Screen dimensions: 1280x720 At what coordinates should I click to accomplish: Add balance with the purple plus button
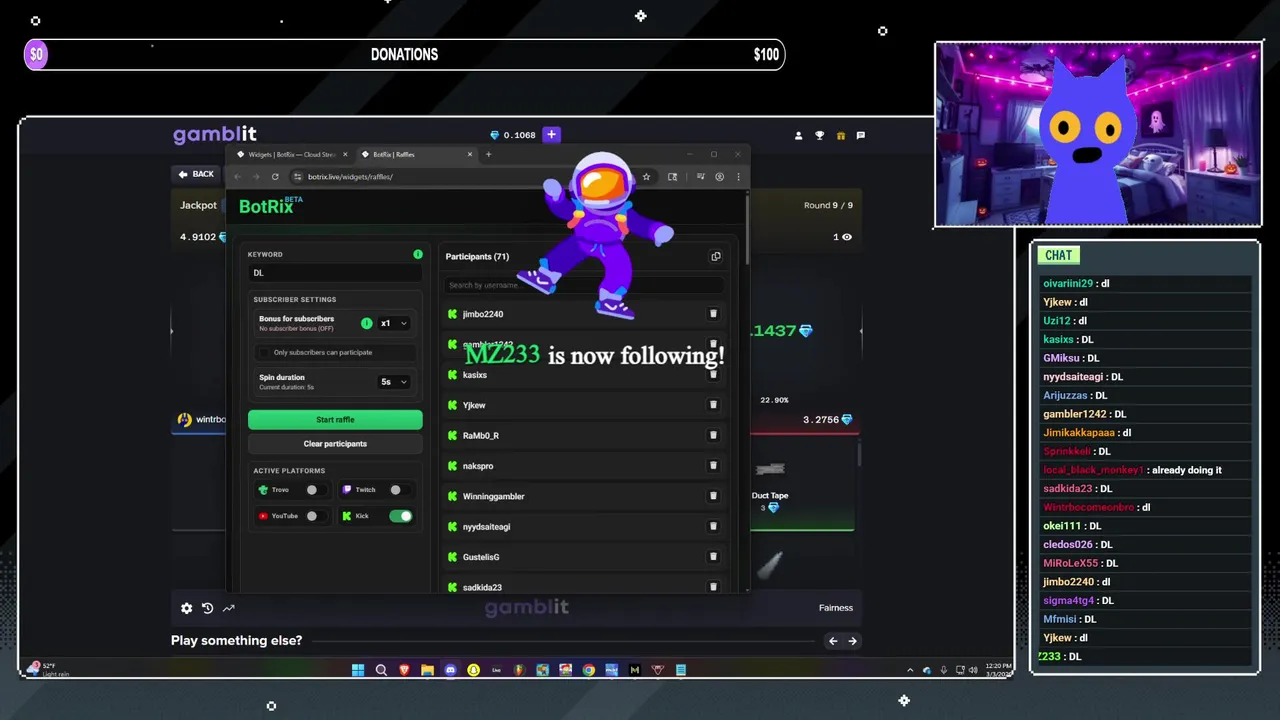coord(551,134)
